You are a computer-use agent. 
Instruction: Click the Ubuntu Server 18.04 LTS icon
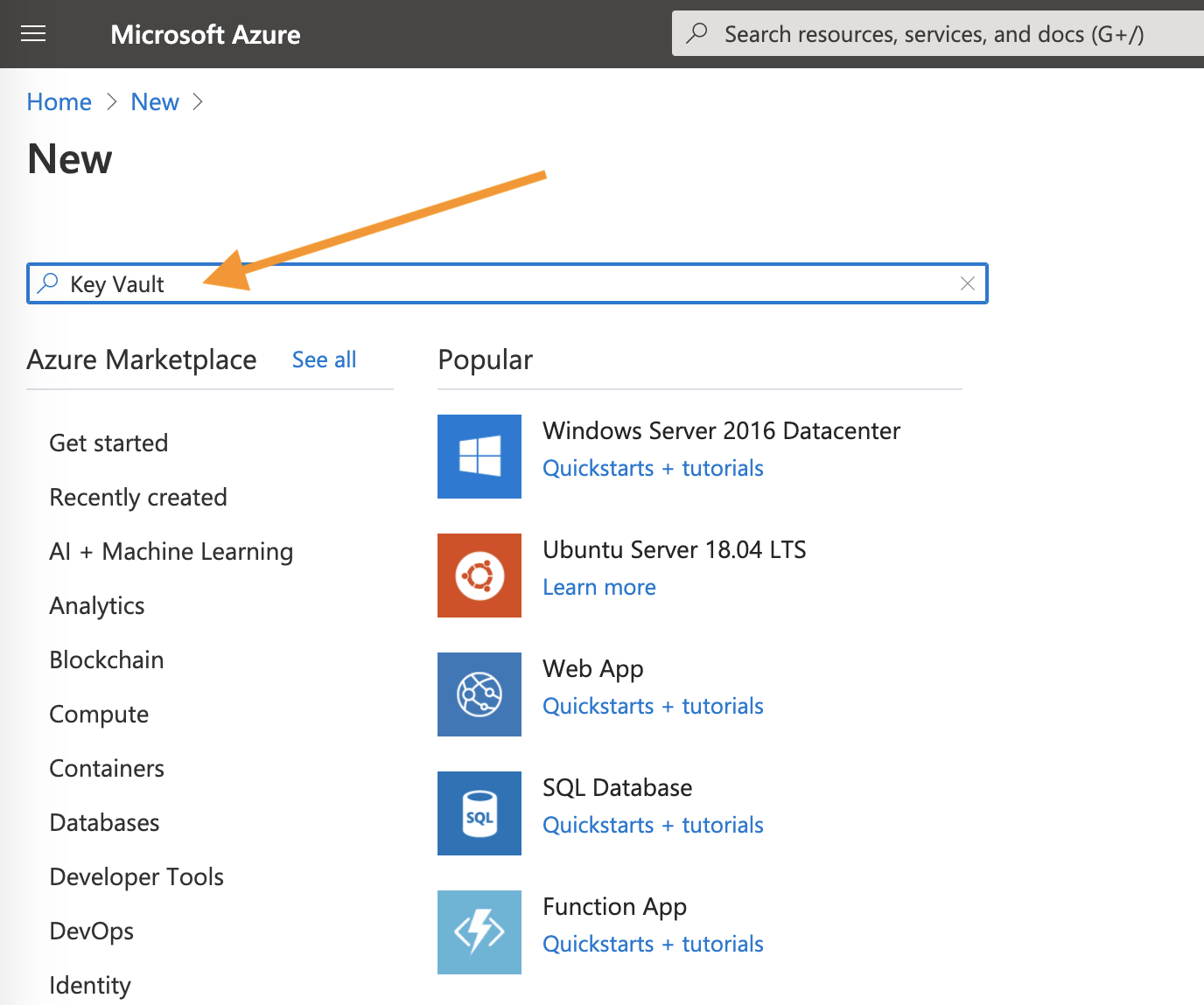point(479,576)
